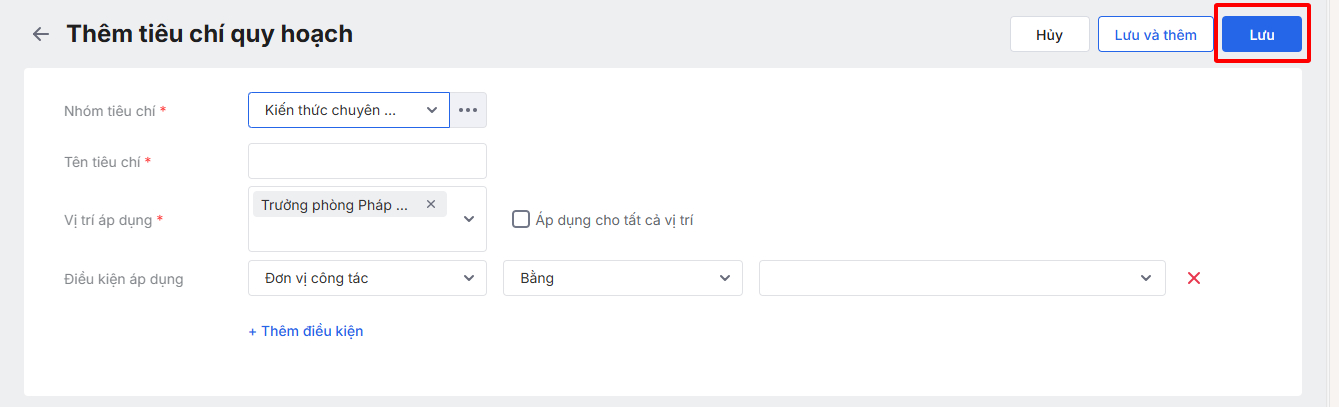Delete the condition row with red X
Image resolution: width=1339 pixels, height=407 pixels.
[x=1193, y=278]
